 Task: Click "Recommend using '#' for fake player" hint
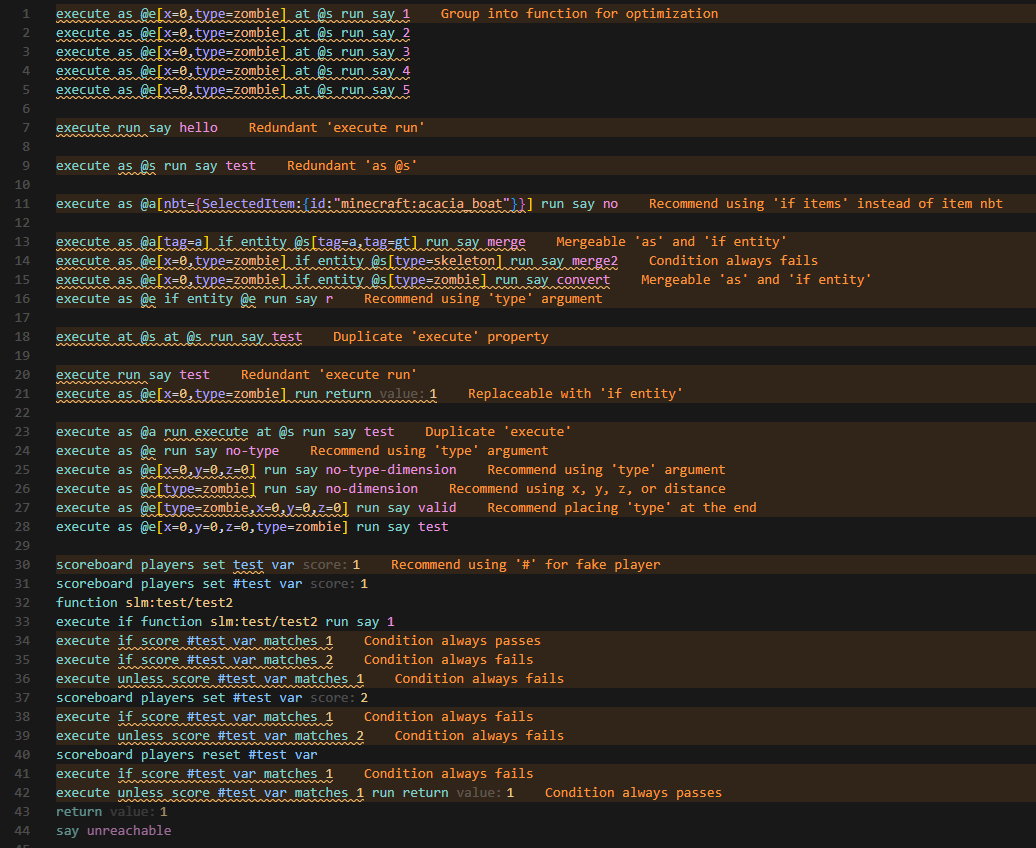(x=525, y=565)
